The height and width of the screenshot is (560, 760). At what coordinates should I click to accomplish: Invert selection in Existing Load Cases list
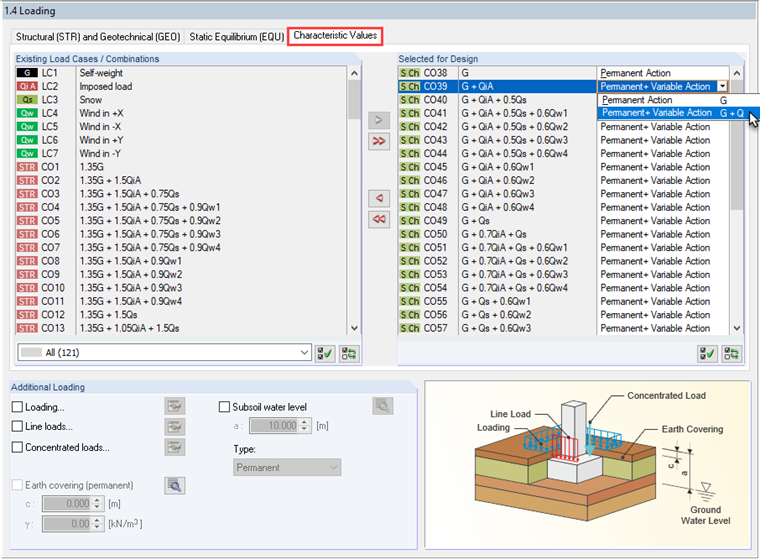[x=349, y=353]
